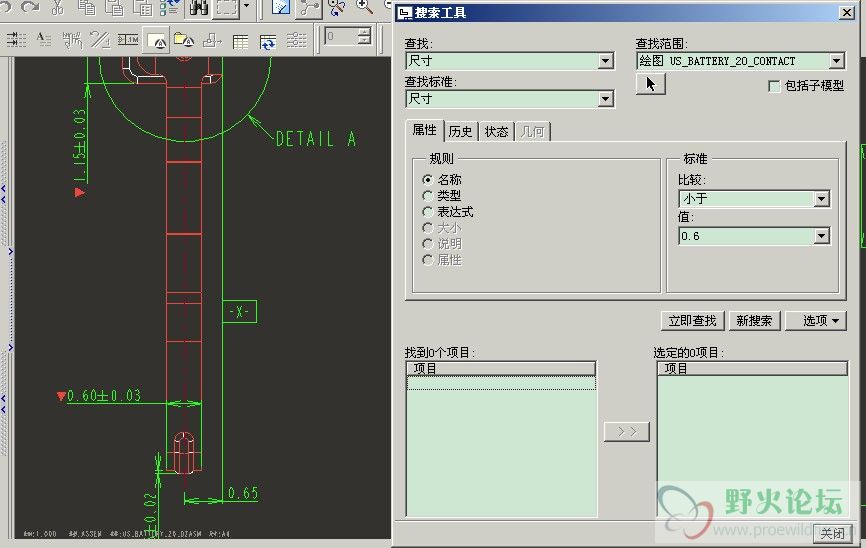Click the >> transfer button
The width and height of the screenshot is (866, 548).
pos(626,431)
